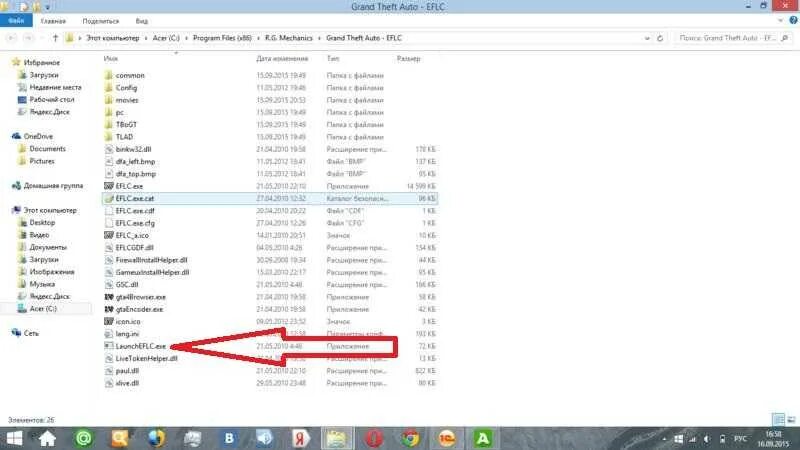This screenshot has width=800, height=450.
Task: Select the LaunchEFLC.exe icon
Action: [x=109, y=346]
